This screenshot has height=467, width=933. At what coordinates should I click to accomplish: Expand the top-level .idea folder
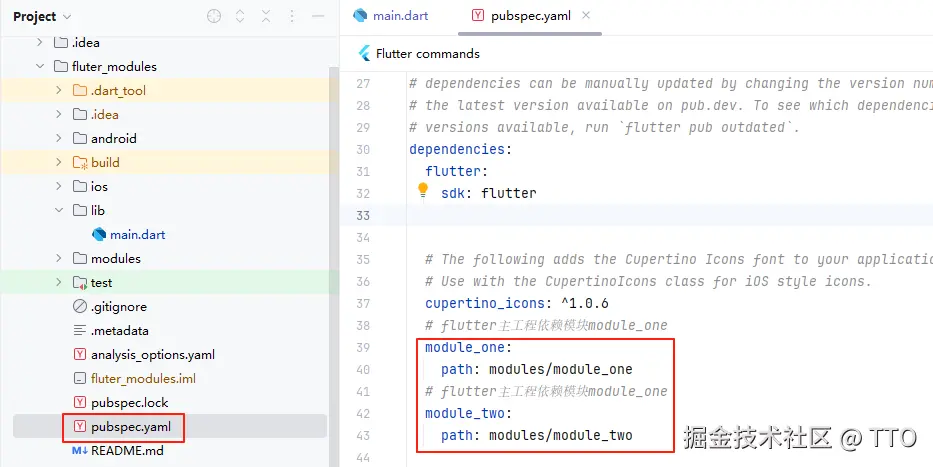(x=39, y=42)
